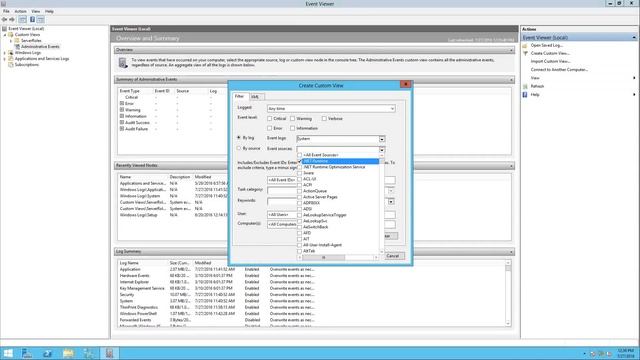640x360 pixels.
Task: Click the Applications and Services Logs icon
Action: coord(11,59)
